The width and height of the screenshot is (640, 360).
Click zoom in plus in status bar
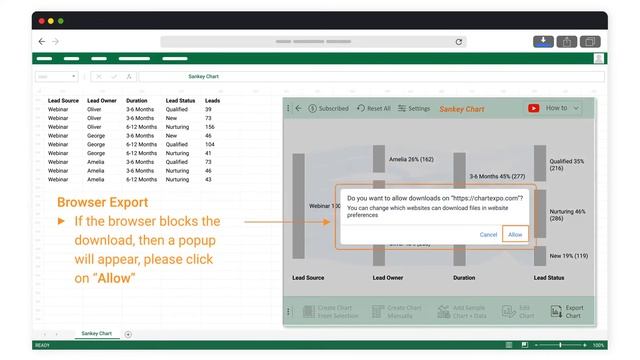pyautogui.click(x=584, y=345)
